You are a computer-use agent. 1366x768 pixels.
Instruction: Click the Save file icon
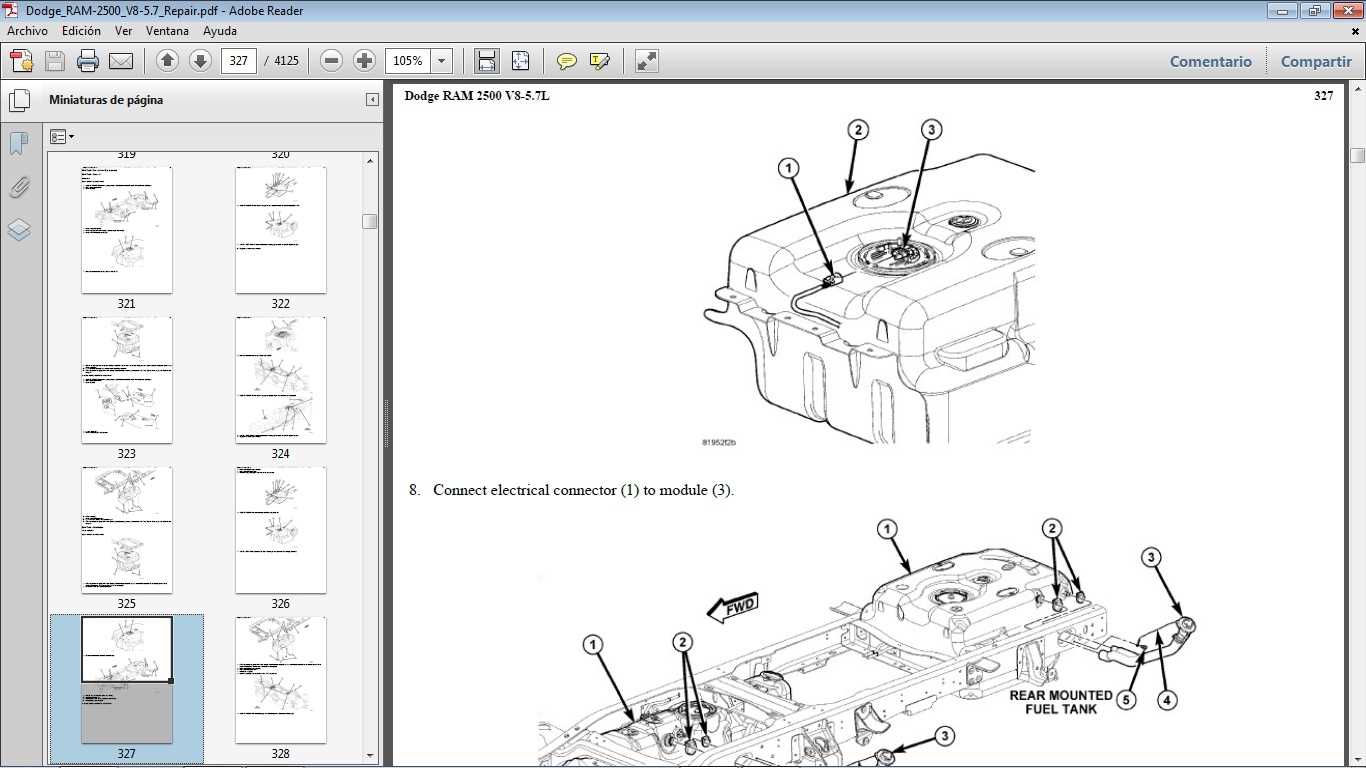55,61
